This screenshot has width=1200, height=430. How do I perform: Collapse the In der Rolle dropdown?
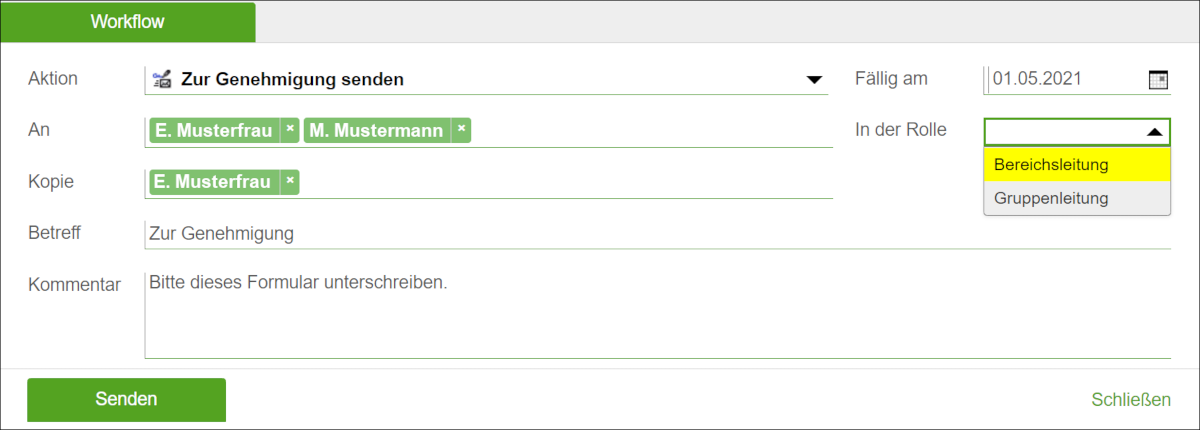(1153, 132)
